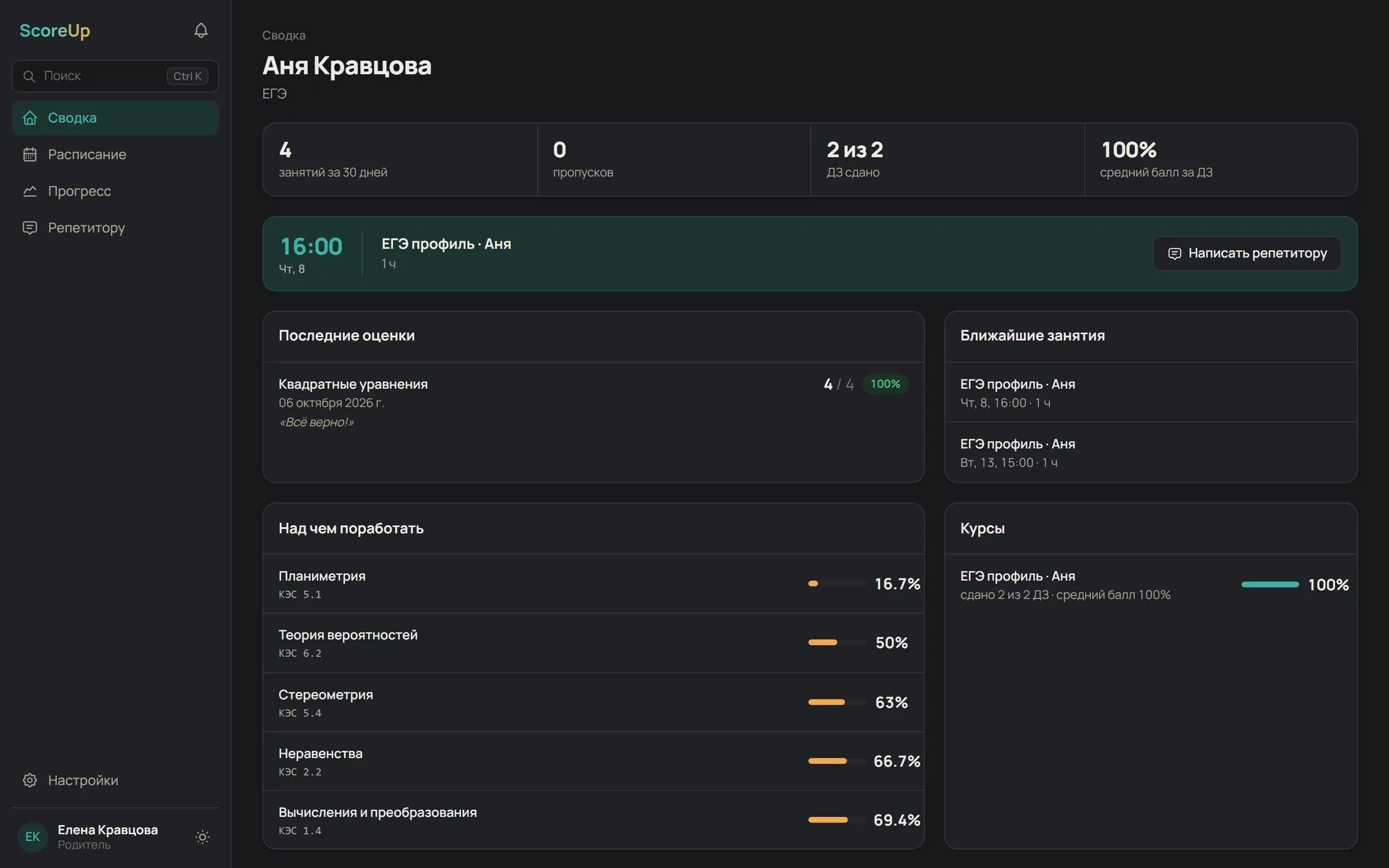Click the 69.4% value
This screenshot has width=1389, height=868.
(897, 820)
